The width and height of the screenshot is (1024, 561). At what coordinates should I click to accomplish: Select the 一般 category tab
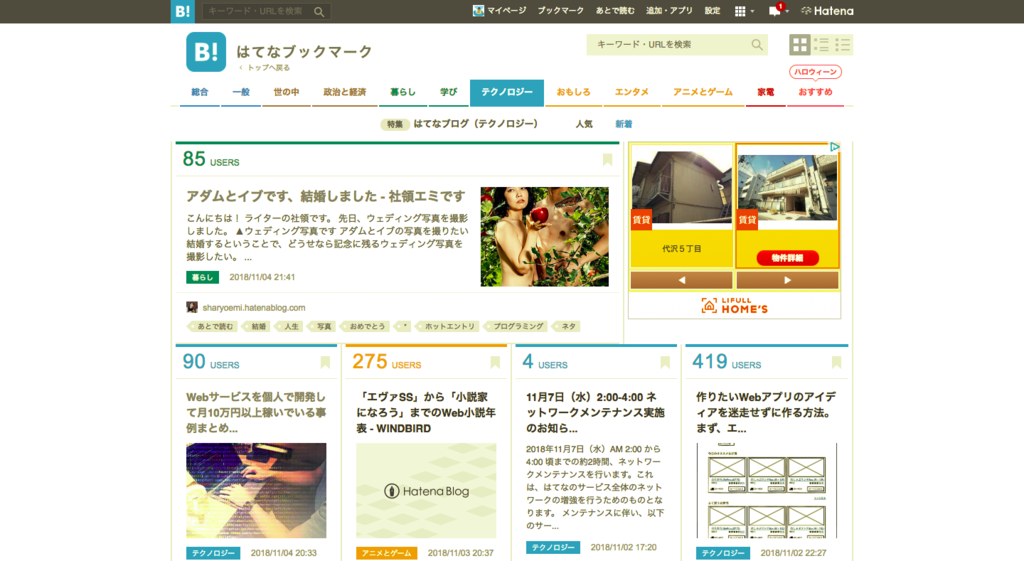point(241,92)
